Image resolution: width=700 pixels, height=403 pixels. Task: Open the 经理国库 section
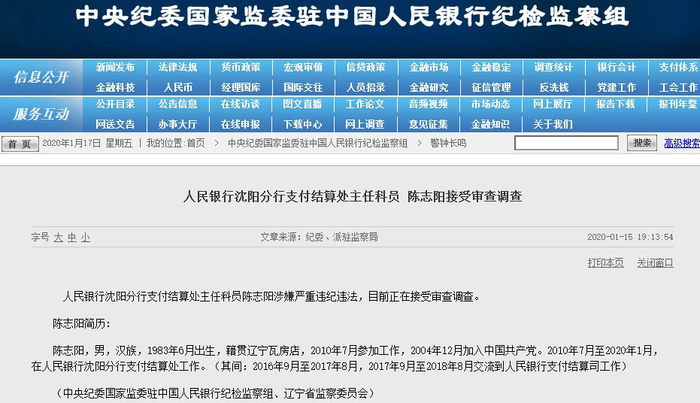coord(241,87)
